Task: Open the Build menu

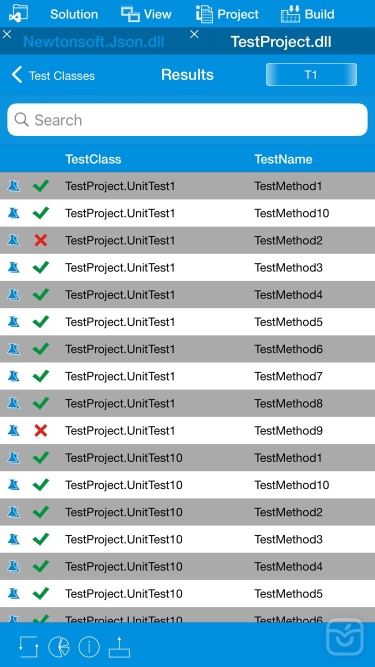Action: point(307,14)
